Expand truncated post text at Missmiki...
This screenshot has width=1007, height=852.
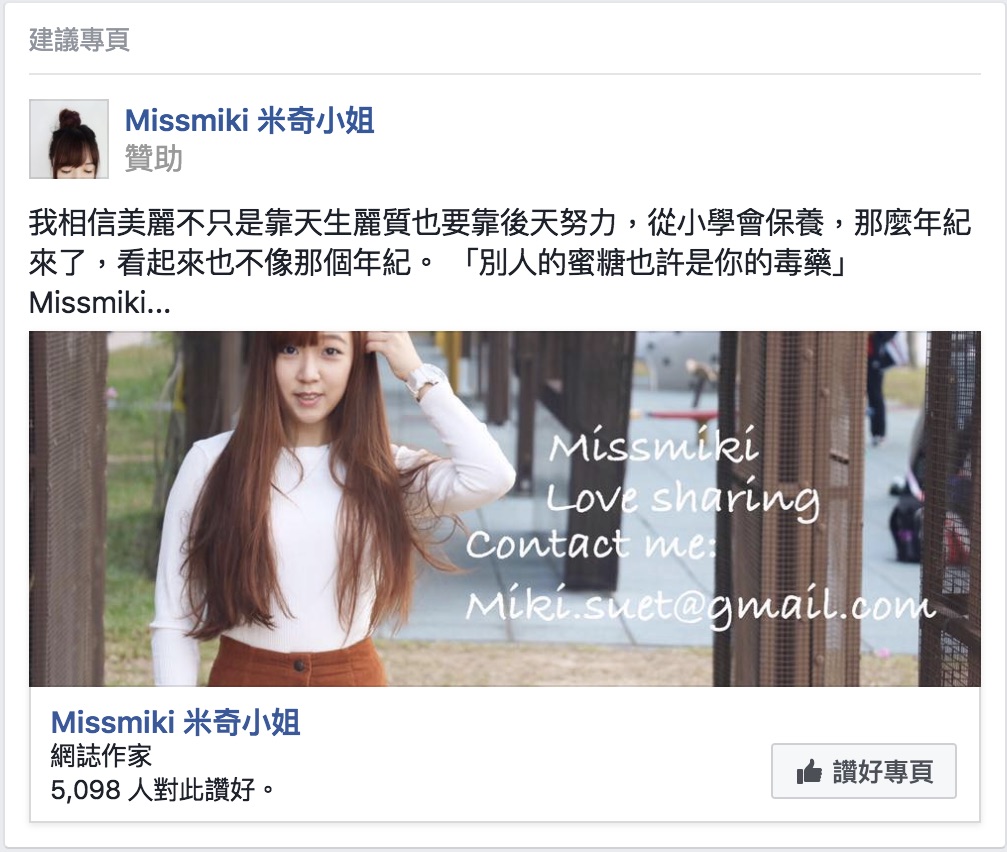(x=100, y=303)
